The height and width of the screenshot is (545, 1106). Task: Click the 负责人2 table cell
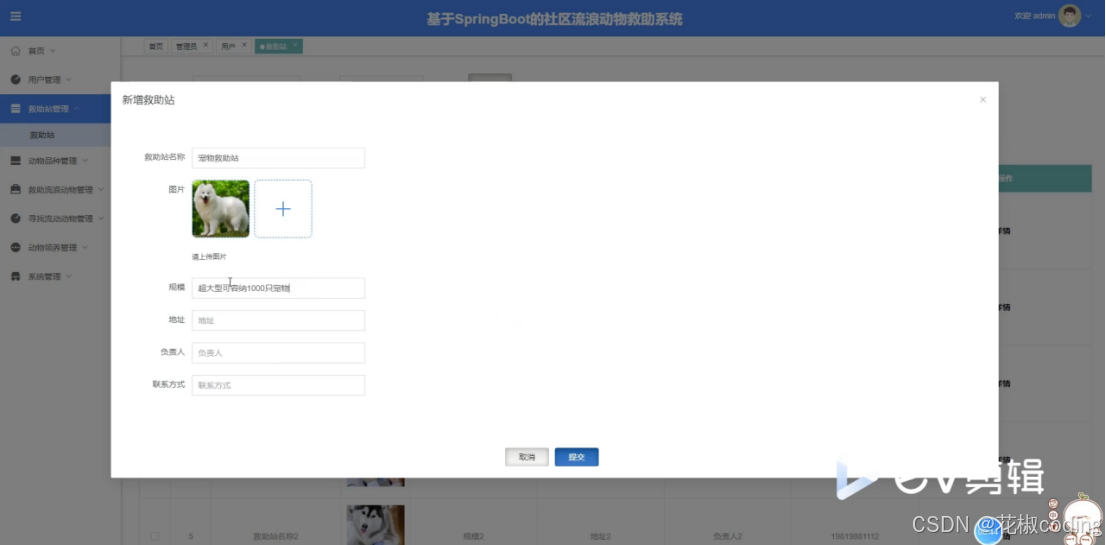728,537
